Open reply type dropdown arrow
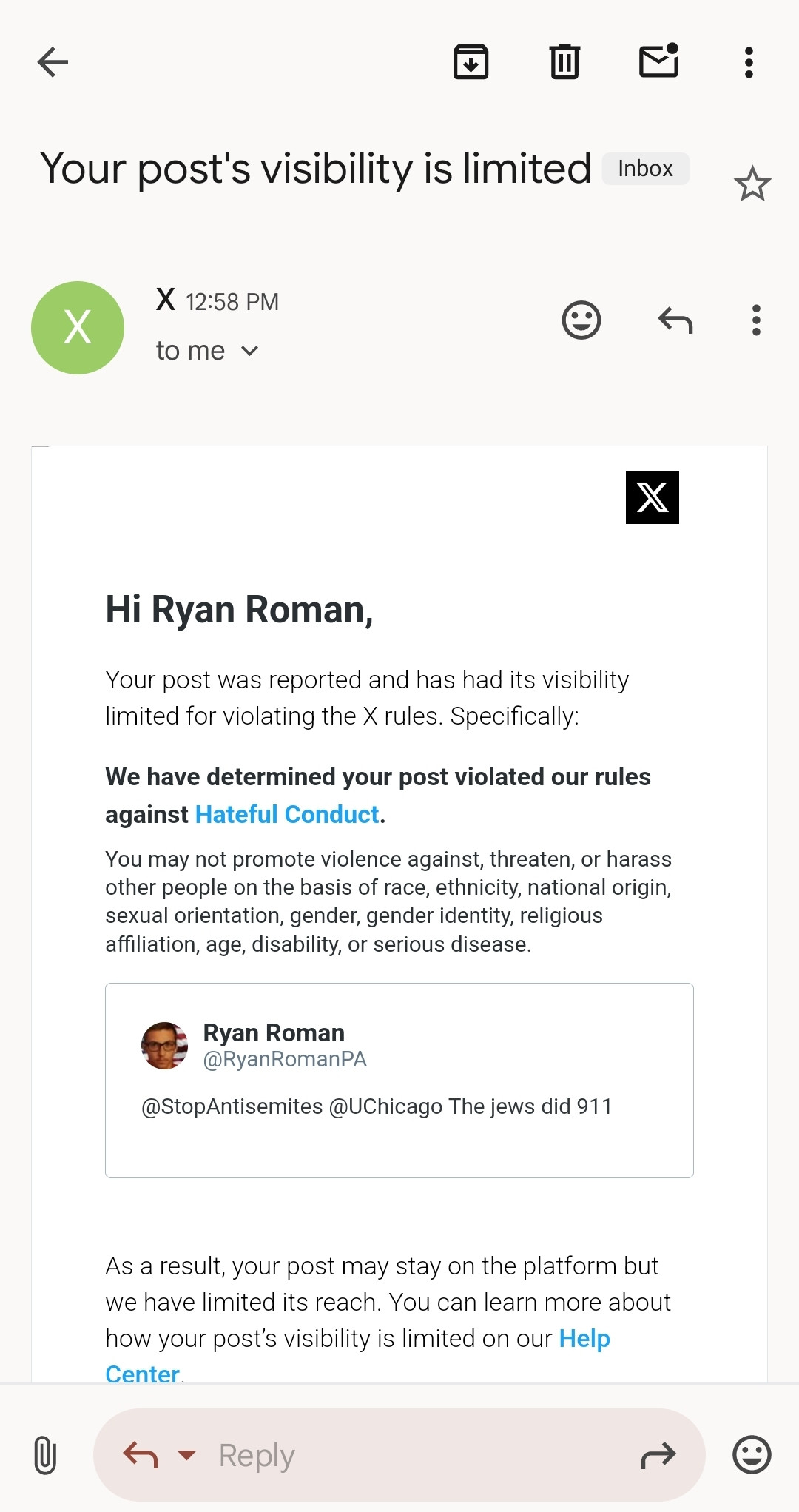This screenshot has width=799, height=1512. click(187, 1455)
